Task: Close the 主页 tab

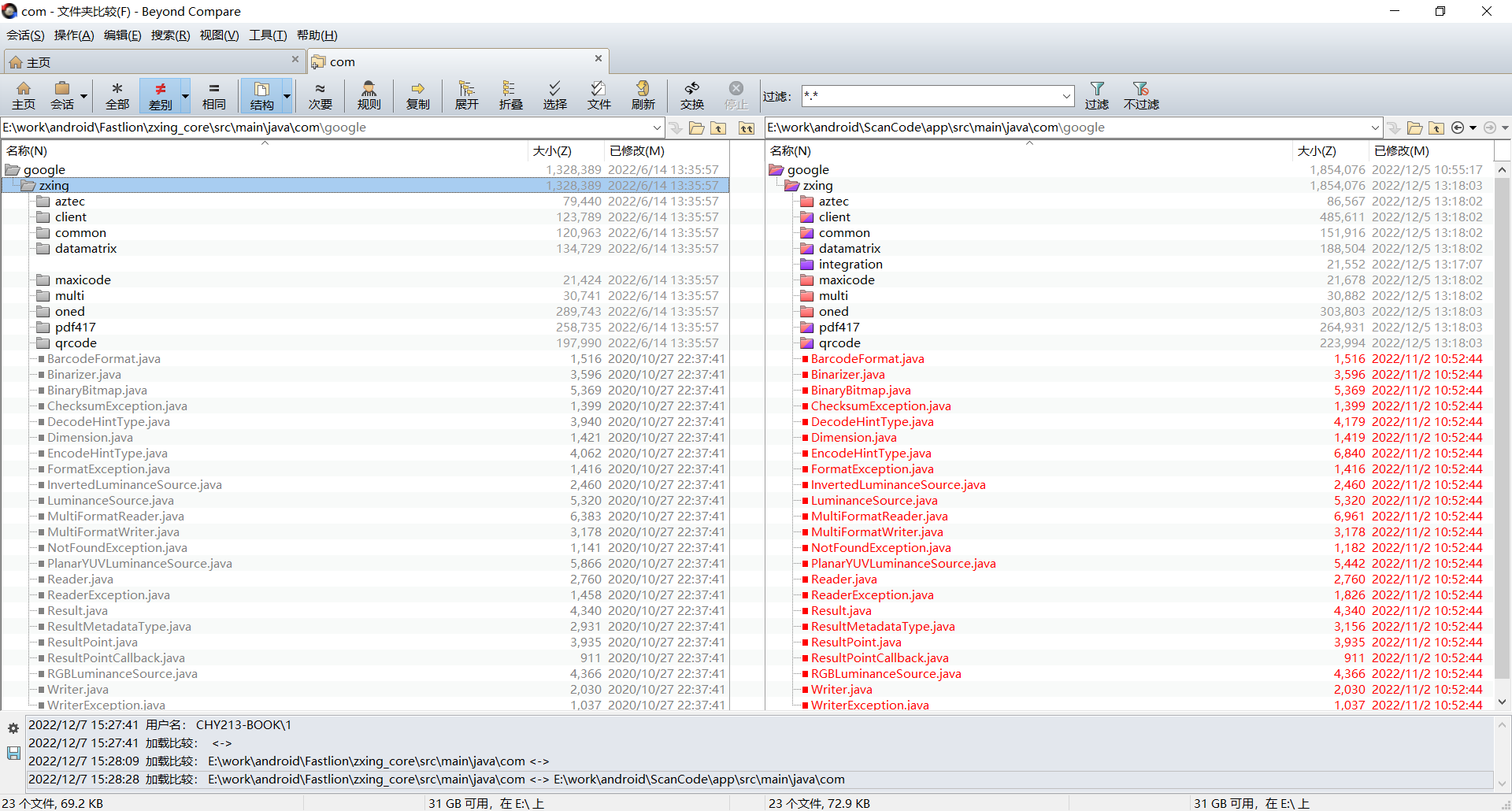Action: click(x=295, y=59)
